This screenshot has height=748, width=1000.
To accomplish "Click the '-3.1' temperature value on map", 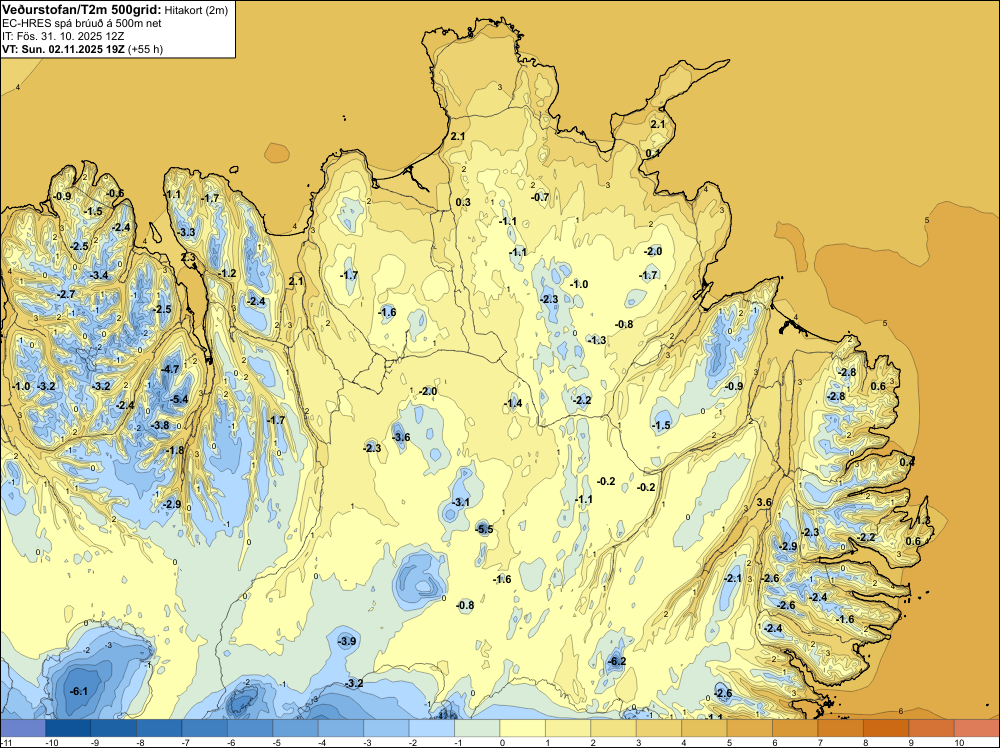I will tap(461, 502).
